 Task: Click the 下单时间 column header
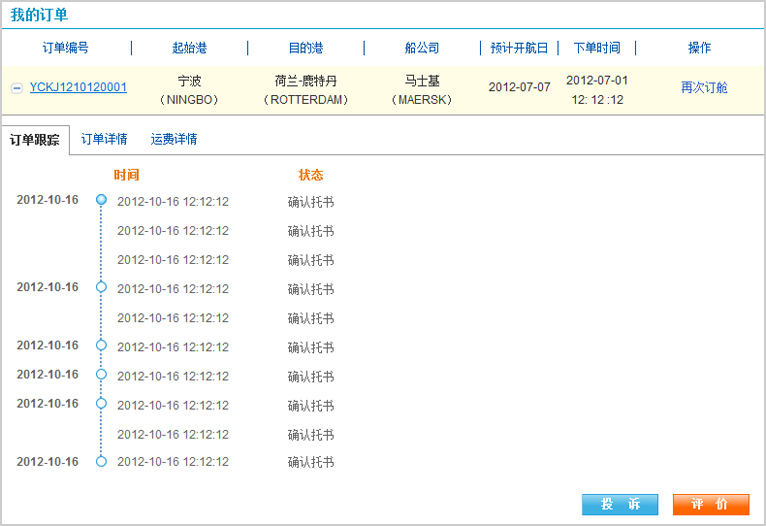[597, 48]
